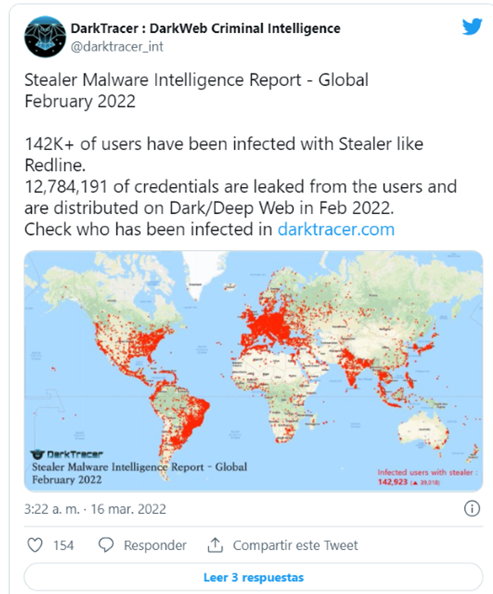Click the tweet text mentioning 12,784,191 credentials
The height and width of the screenshot is (594, 493).
pyautogui.click(x=241, y=197)
